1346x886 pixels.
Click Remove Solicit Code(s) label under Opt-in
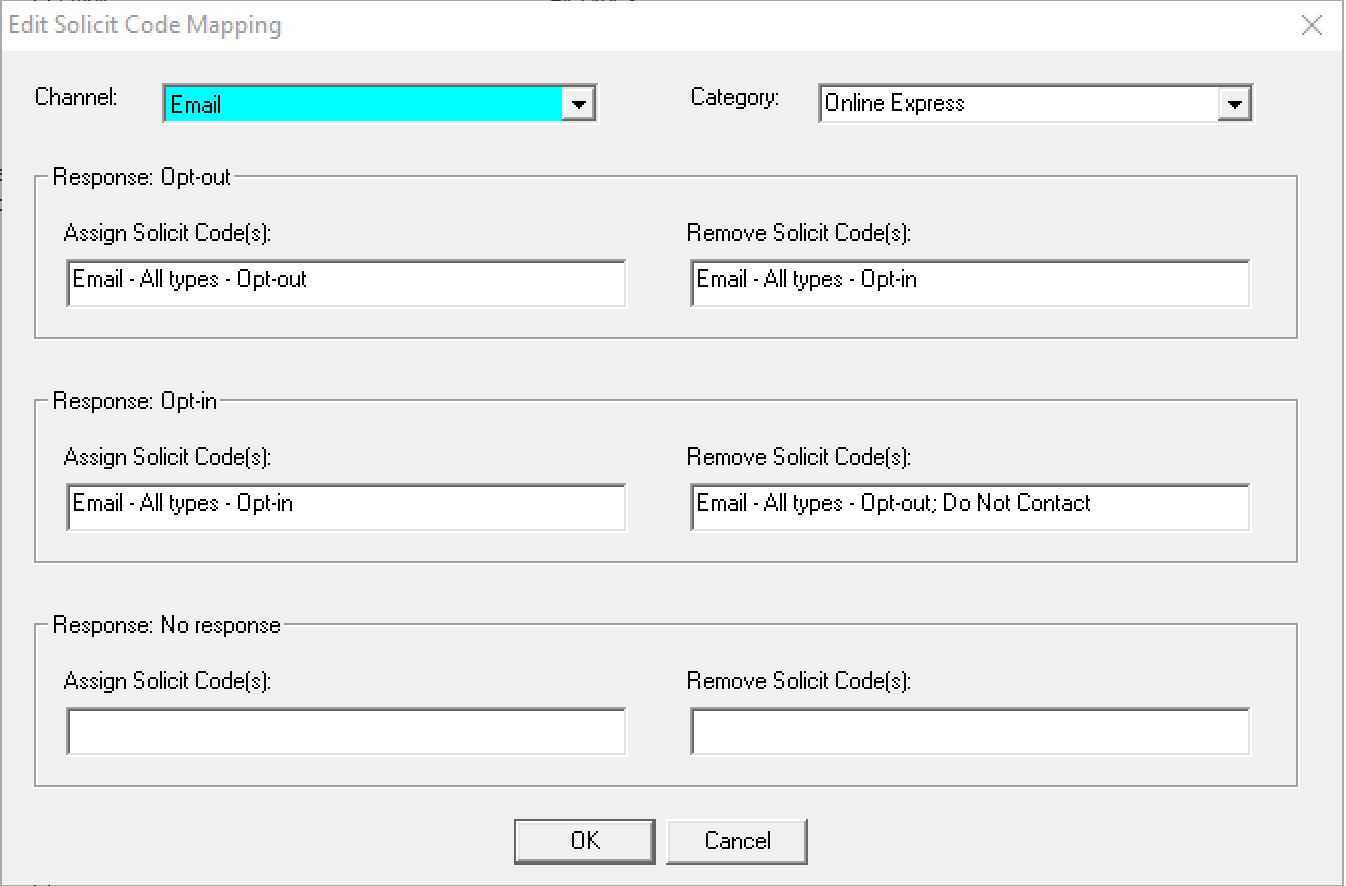point(799,457)
